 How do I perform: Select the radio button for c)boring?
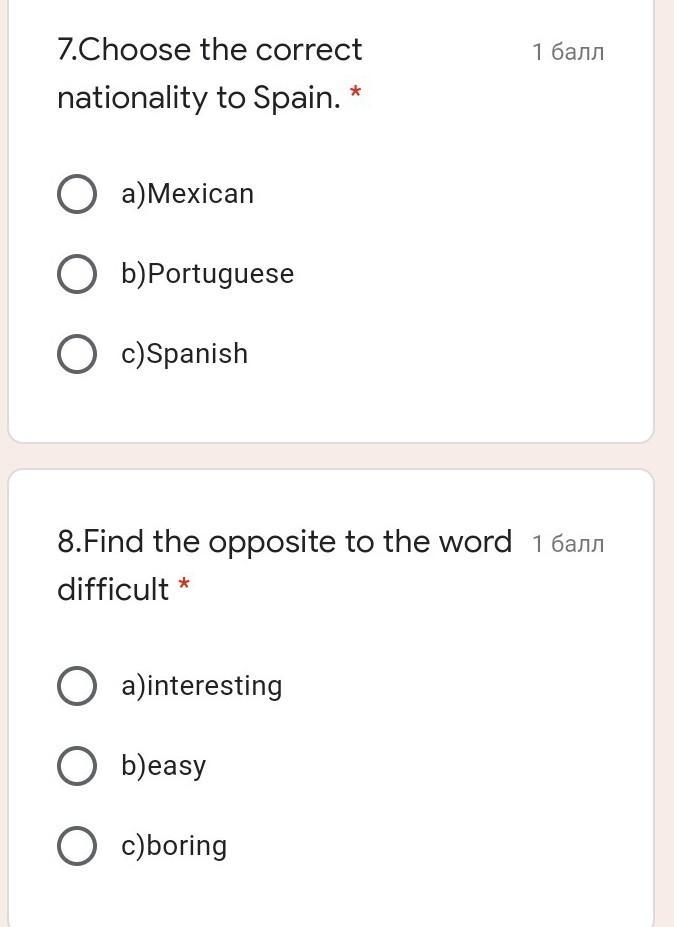(x=77, y=846)
